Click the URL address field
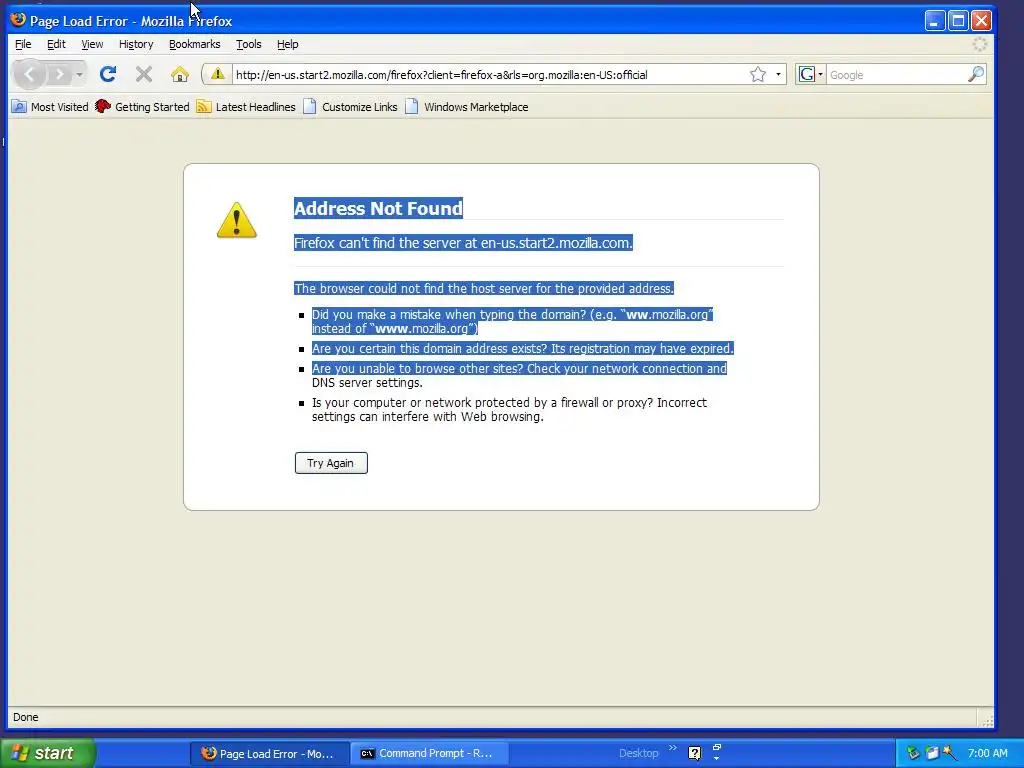 click(490, 74)
